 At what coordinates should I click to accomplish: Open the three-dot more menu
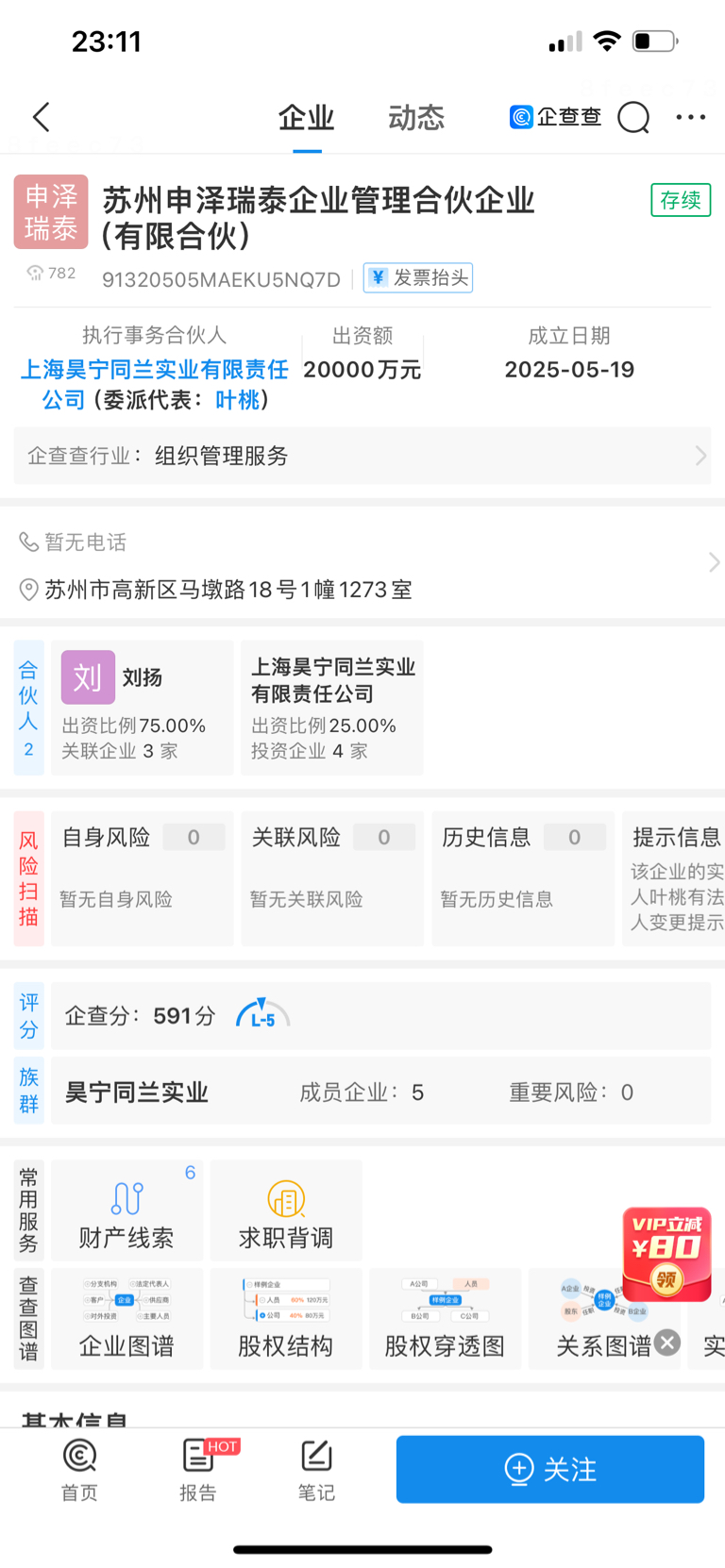[x=691, y=118]
